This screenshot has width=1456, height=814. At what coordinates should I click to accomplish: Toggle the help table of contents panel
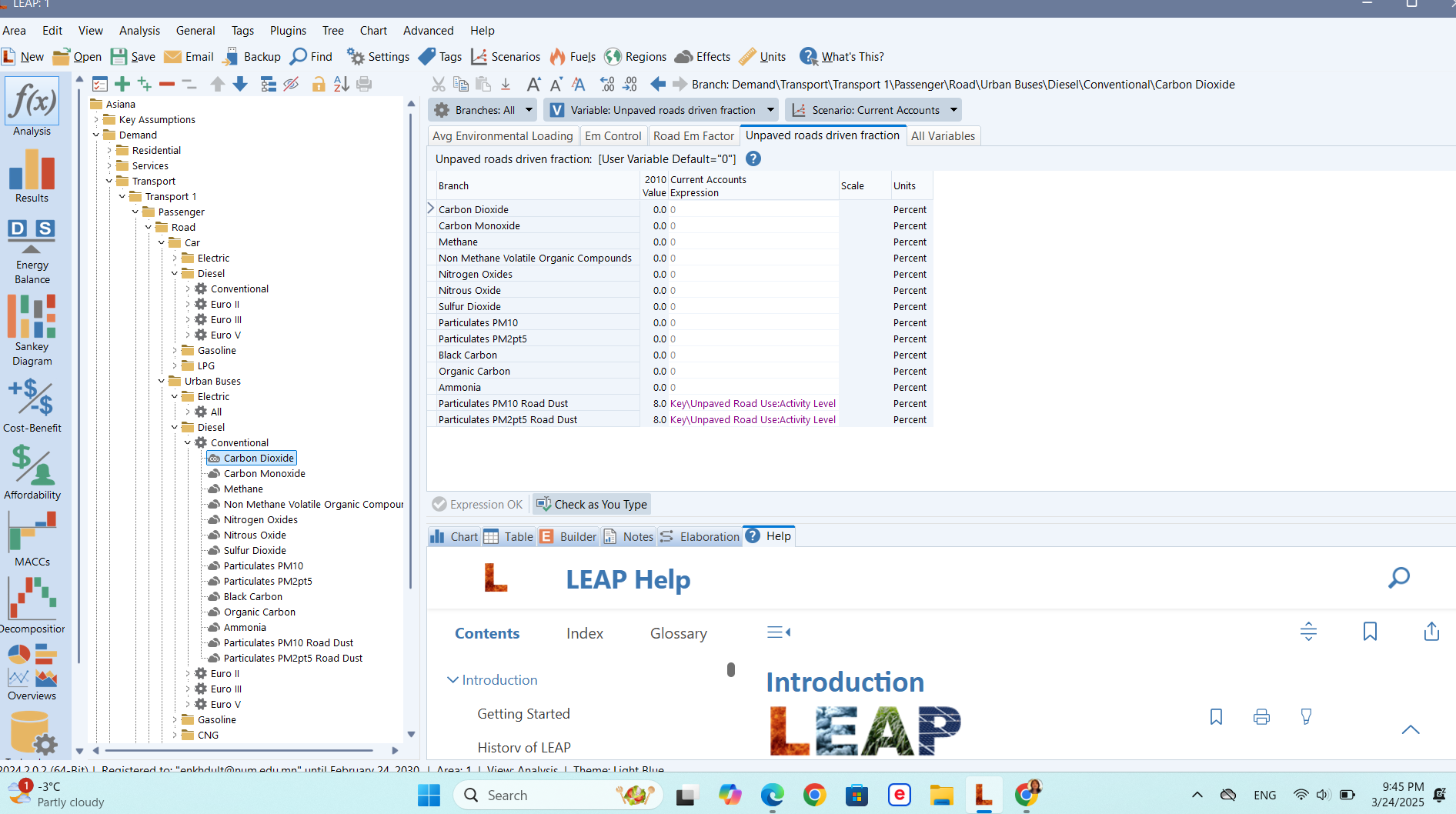click(x=779, y=632)
